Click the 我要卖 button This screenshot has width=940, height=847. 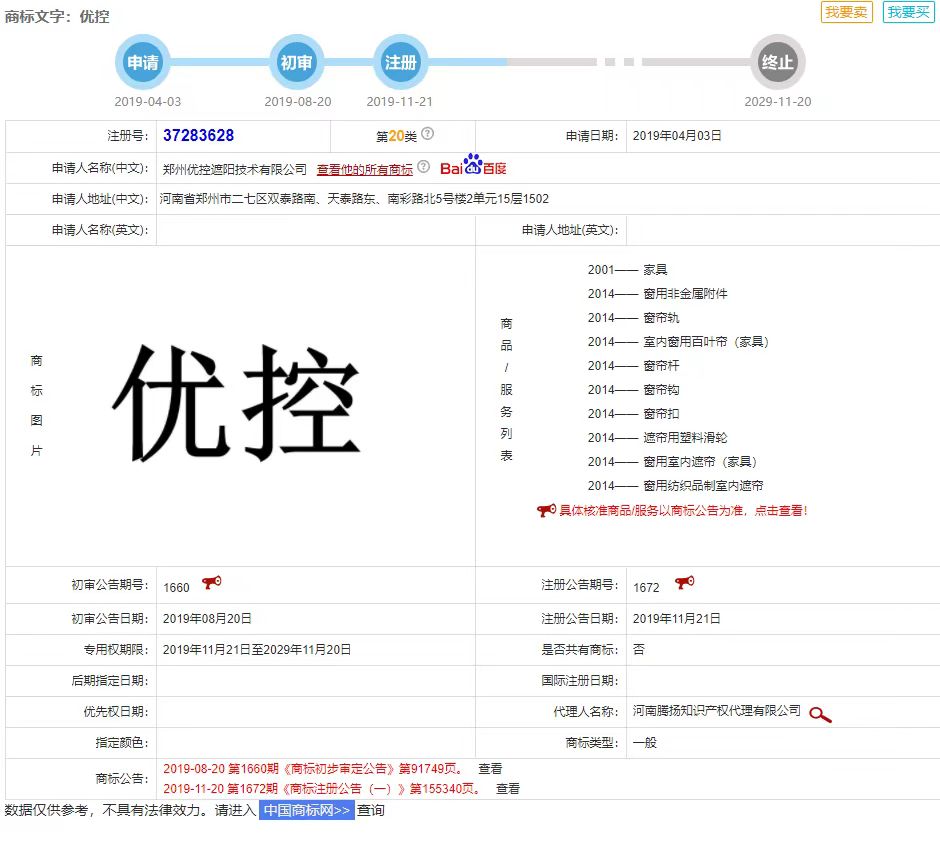846,12
